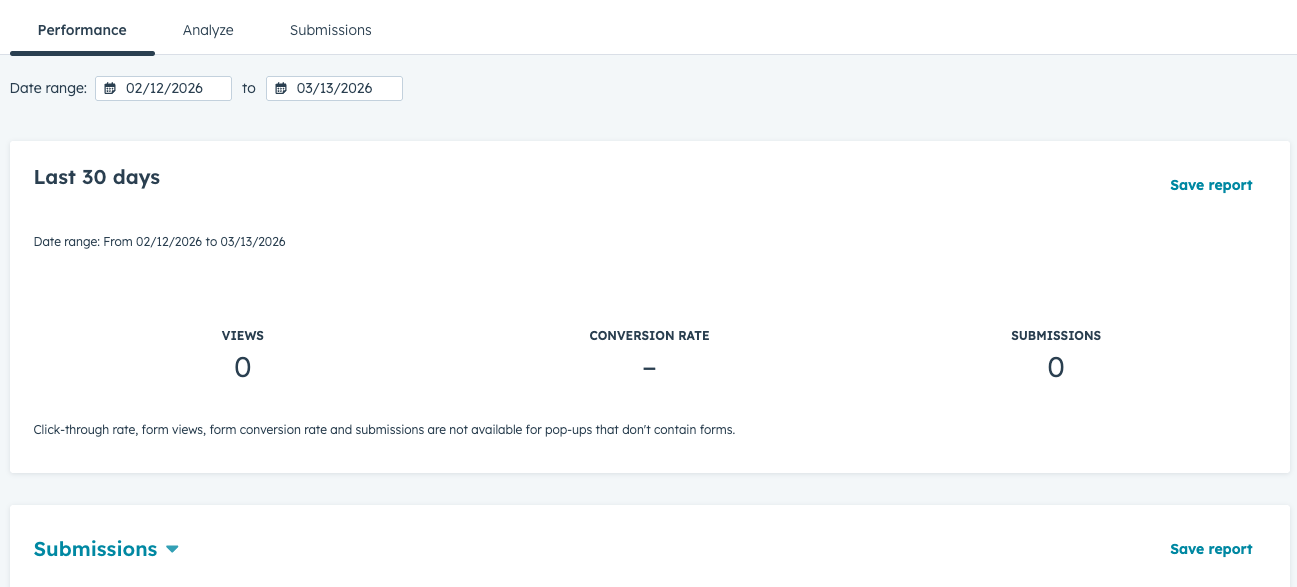
Task: Click the calendar icon in the start date field
Action: (x=110, y=89)
